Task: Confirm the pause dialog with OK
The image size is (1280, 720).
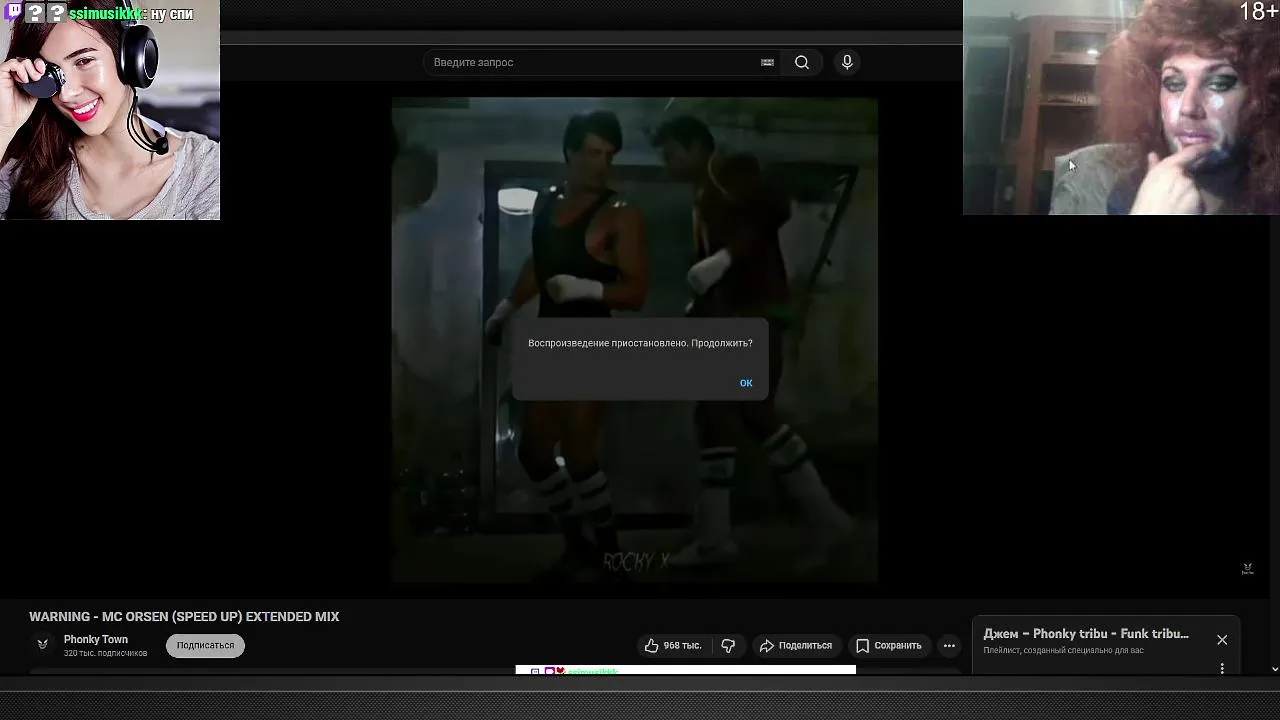Action: (x=746, y=383)
